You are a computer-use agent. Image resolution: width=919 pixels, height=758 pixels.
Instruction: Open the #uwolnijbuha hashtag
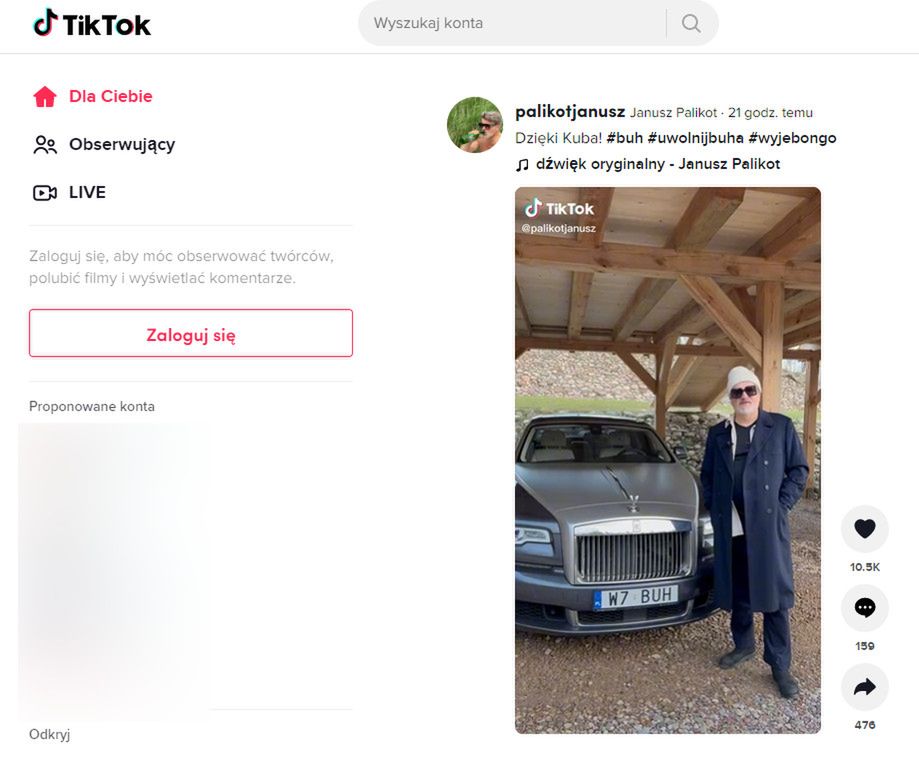coord(695,138)
